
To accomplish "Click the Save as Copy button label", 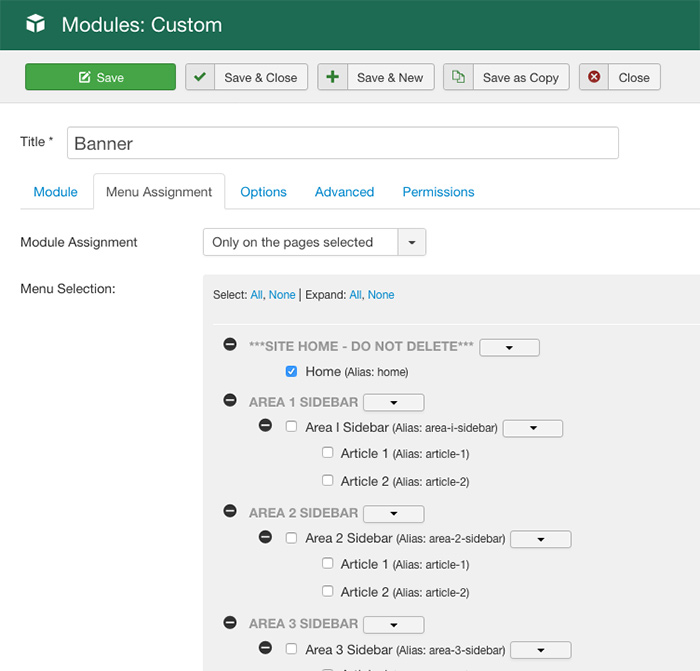I will tap(521, 78).
